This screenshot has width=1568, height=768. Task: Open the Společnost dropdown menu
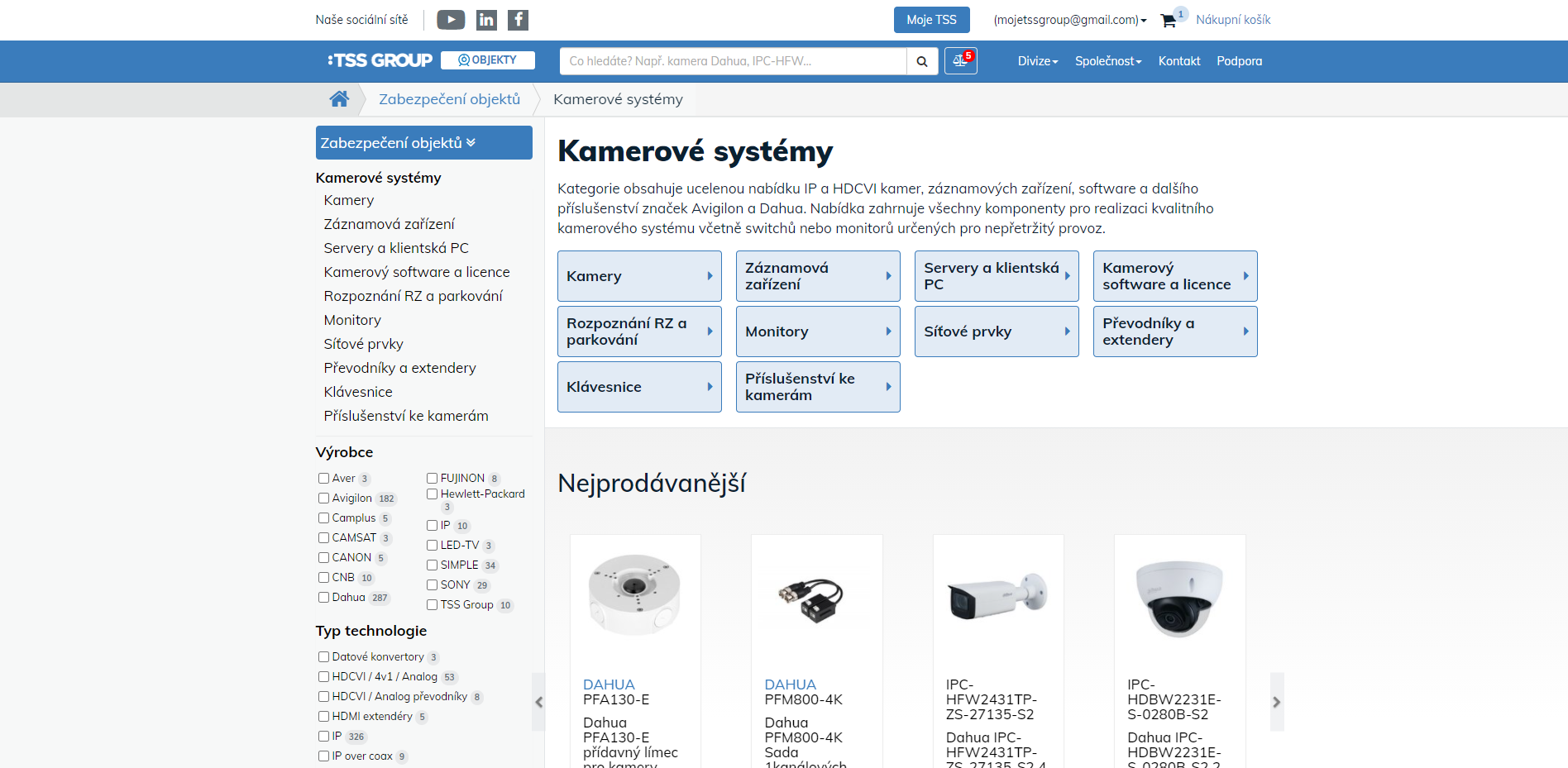tap(1107, 61)
